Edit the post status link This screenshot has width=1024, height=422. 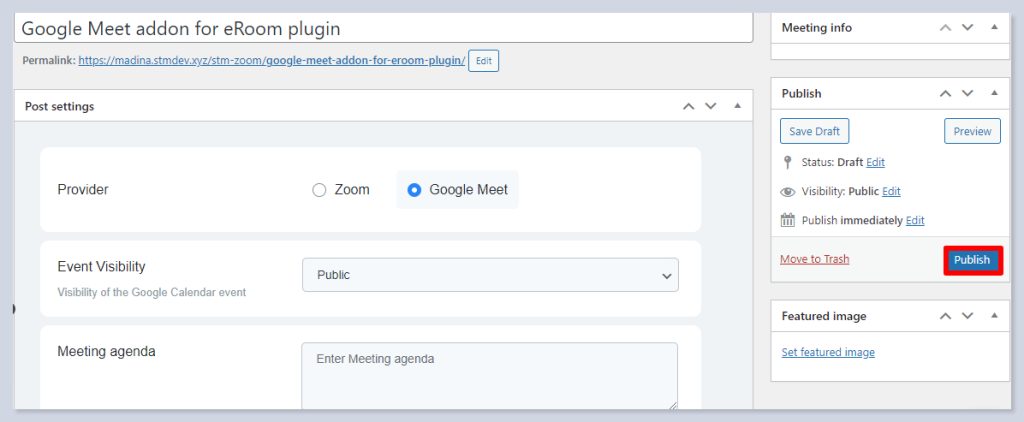[875, 162]
